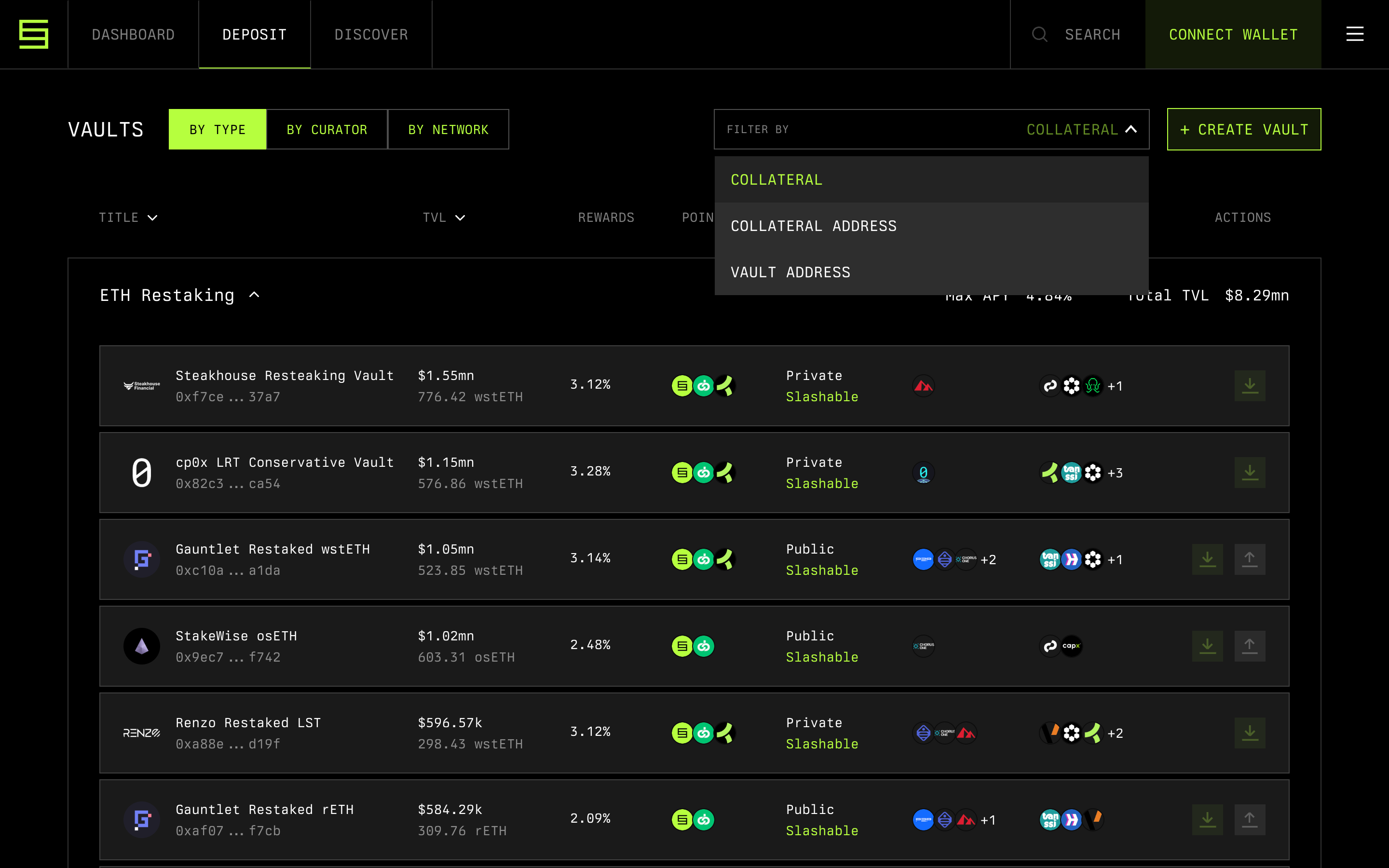
Task: Open StakeWise osETH title
Action: (x=236, y=636)
